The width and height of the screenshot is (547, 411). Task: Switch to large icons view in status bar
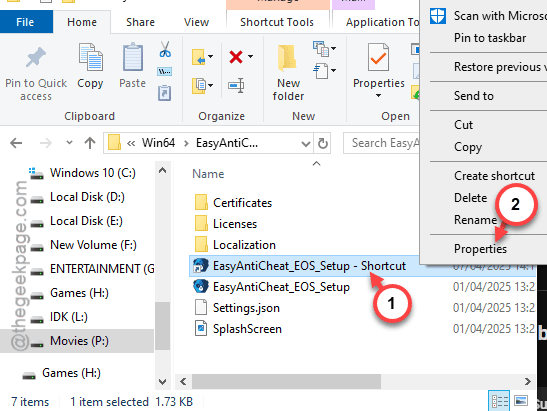pos(521,401)
